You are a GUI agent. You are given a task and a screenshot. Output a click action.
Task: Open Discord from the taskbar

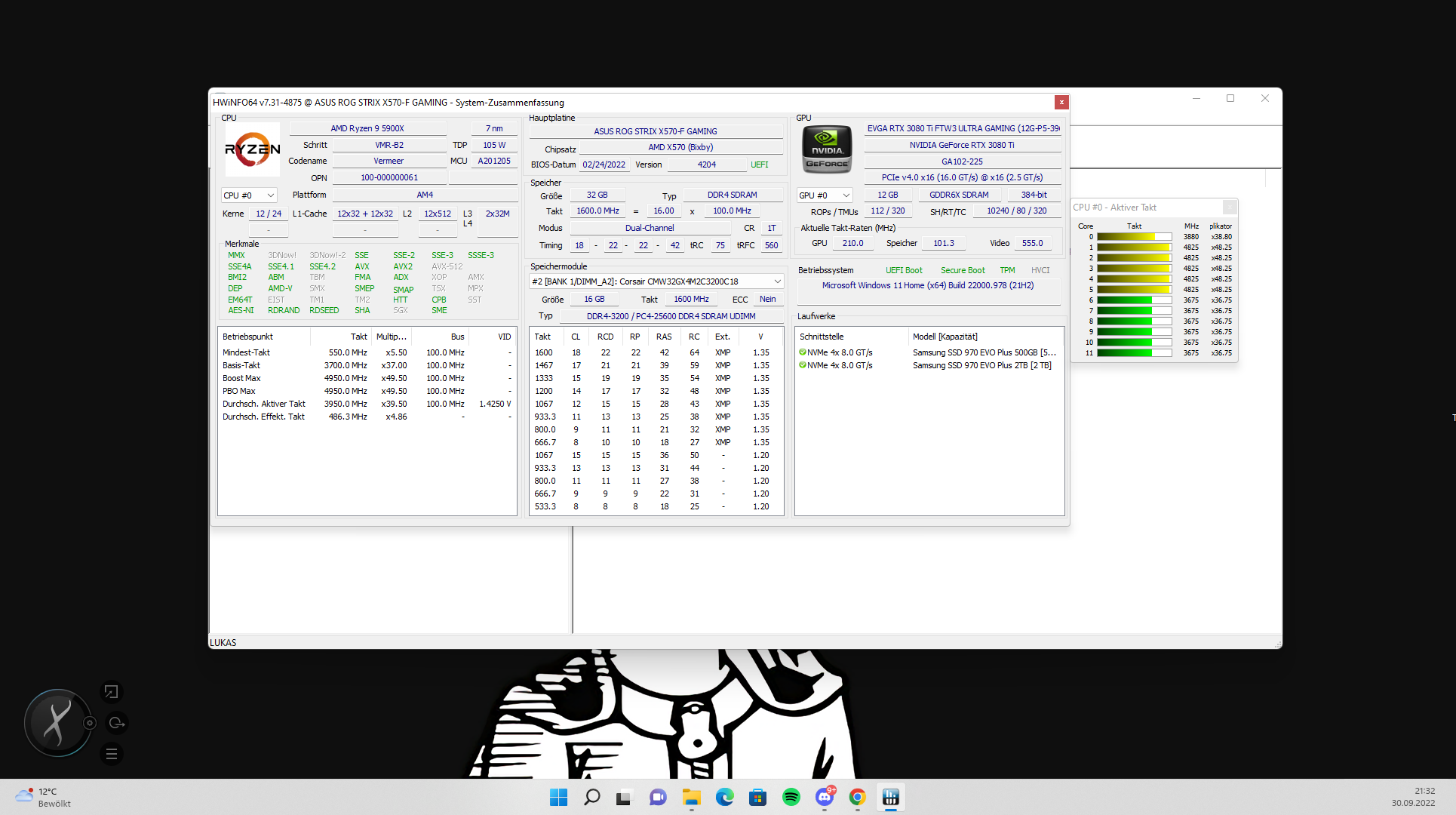coord(824,797)
